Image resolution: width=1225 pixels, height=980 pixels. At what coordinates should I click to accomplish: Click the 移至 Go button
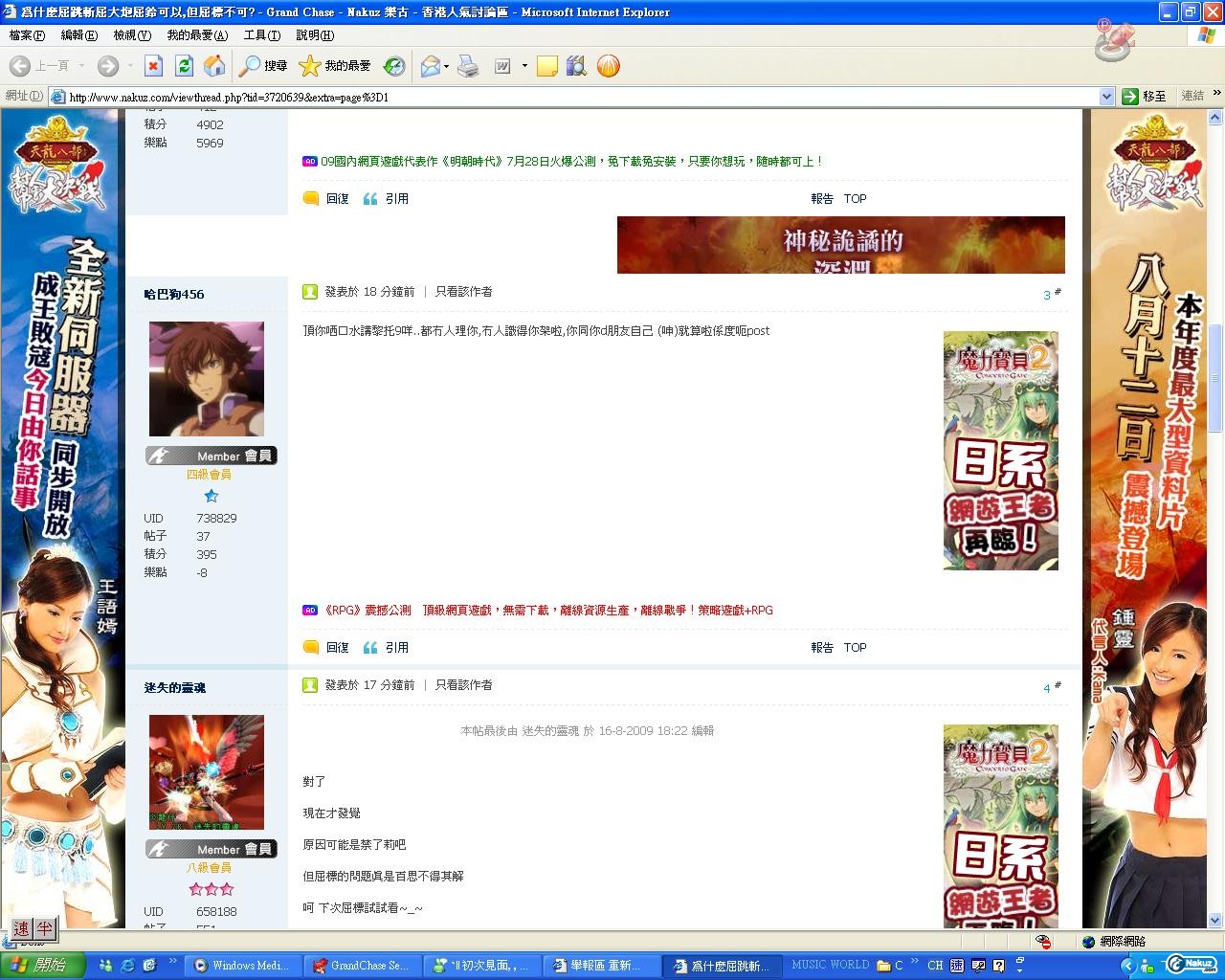pyautogui.click(x=1145, y=97)
